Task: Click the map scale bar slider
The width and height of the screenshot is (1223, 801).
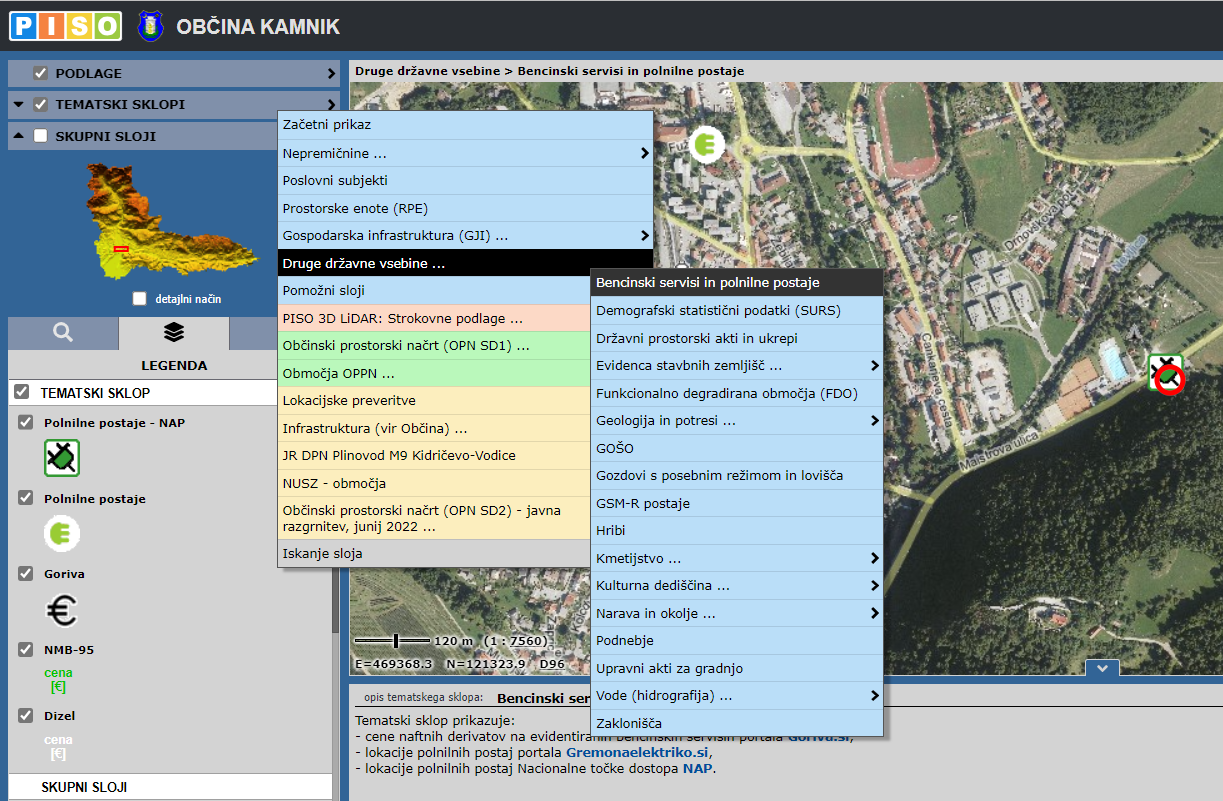Action: (x=397, y=640)
